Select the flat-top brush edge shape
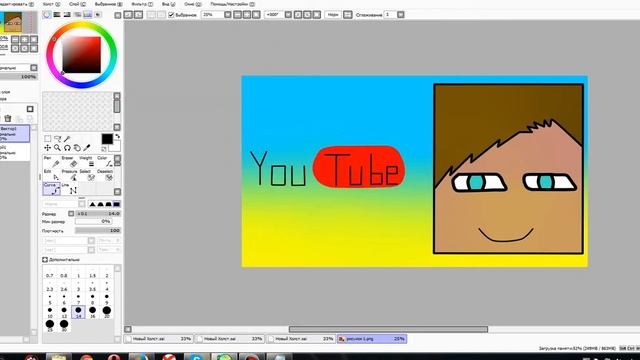640x360 pixels. tap(117, 204)
